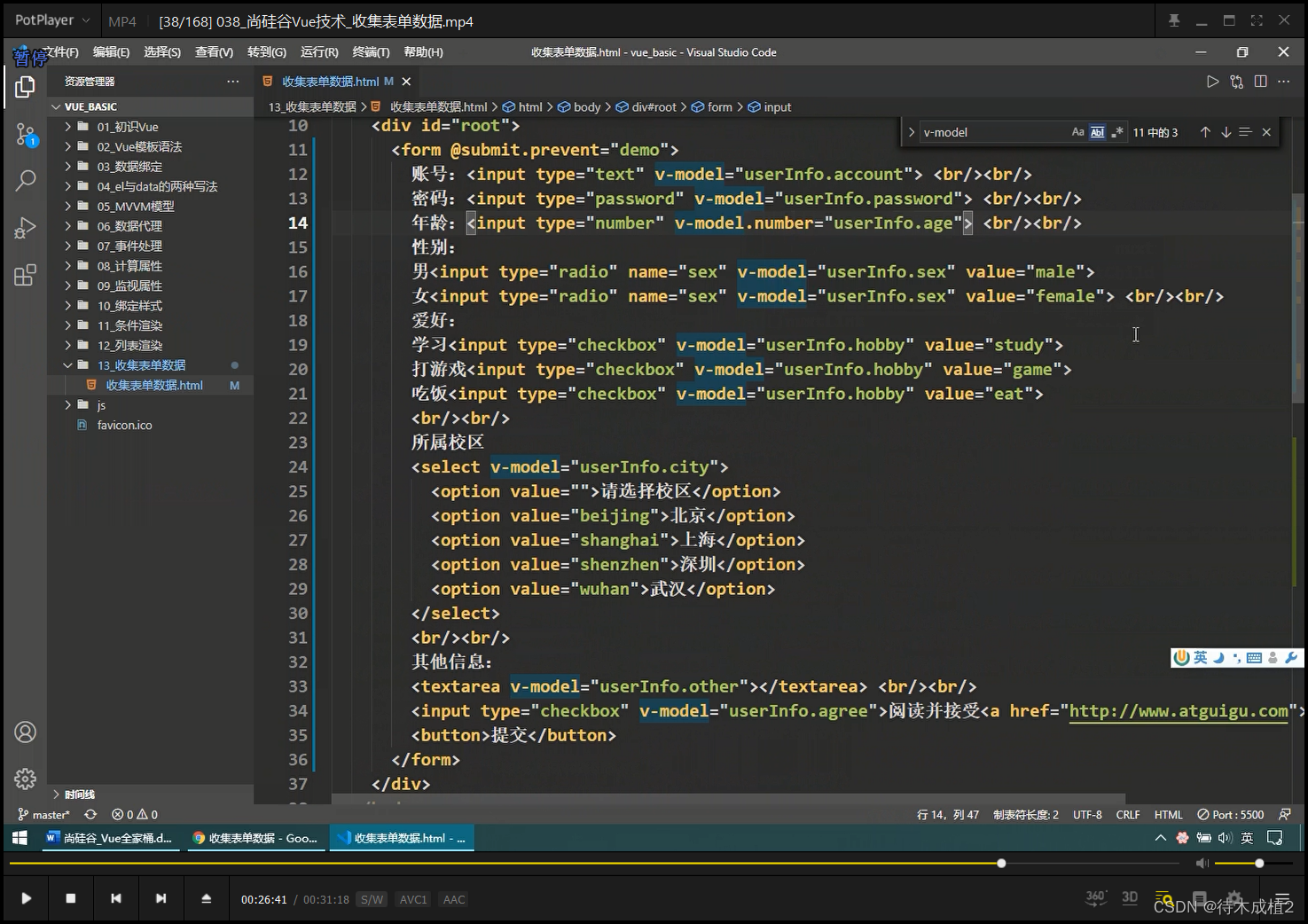
Task: Open the Accounts icon in activity bar
Action: click(25, 732)
